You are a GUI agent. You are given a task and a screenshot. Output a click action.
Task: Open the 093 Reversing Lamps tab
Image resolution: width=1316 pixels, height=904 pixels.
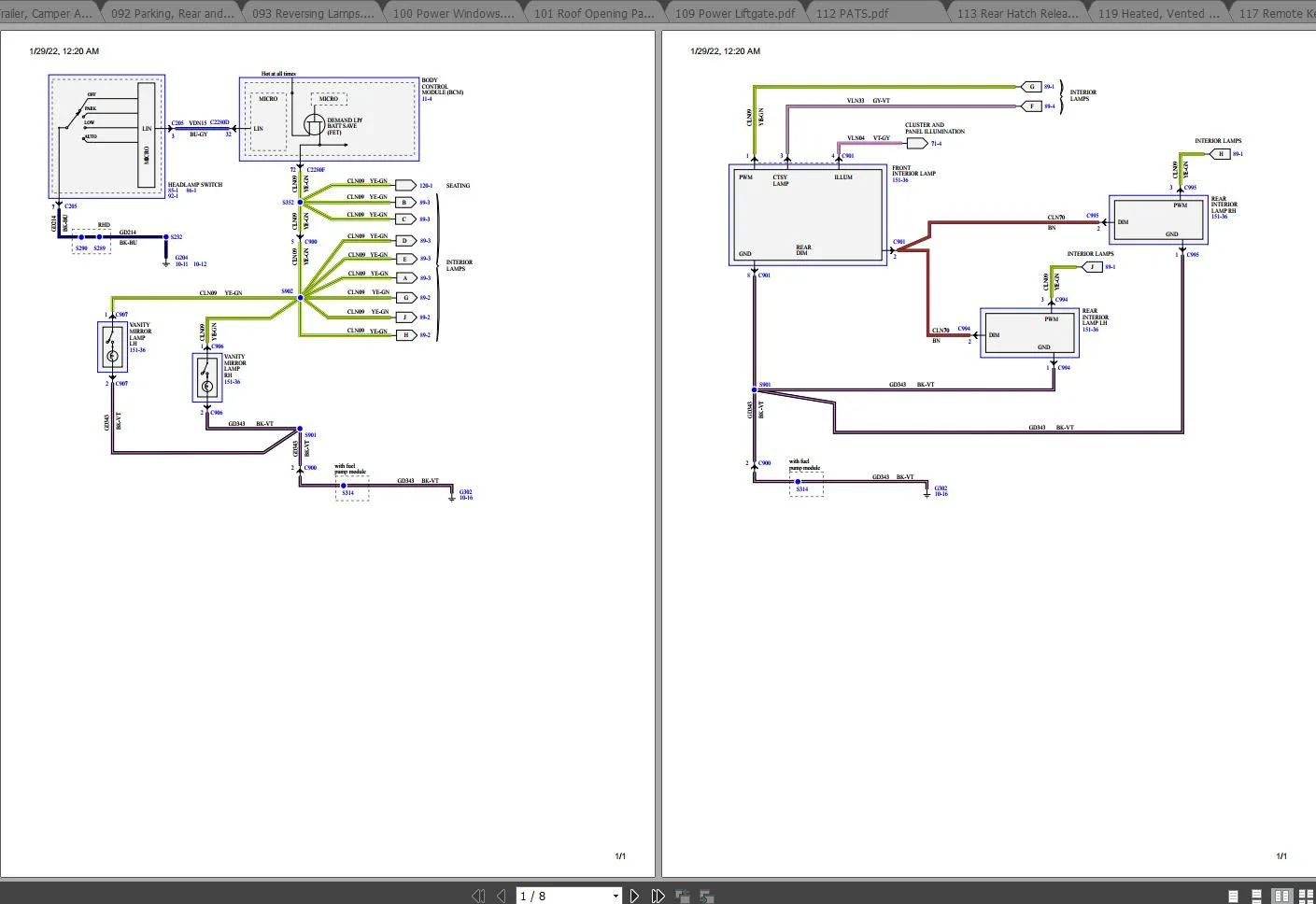313,13
